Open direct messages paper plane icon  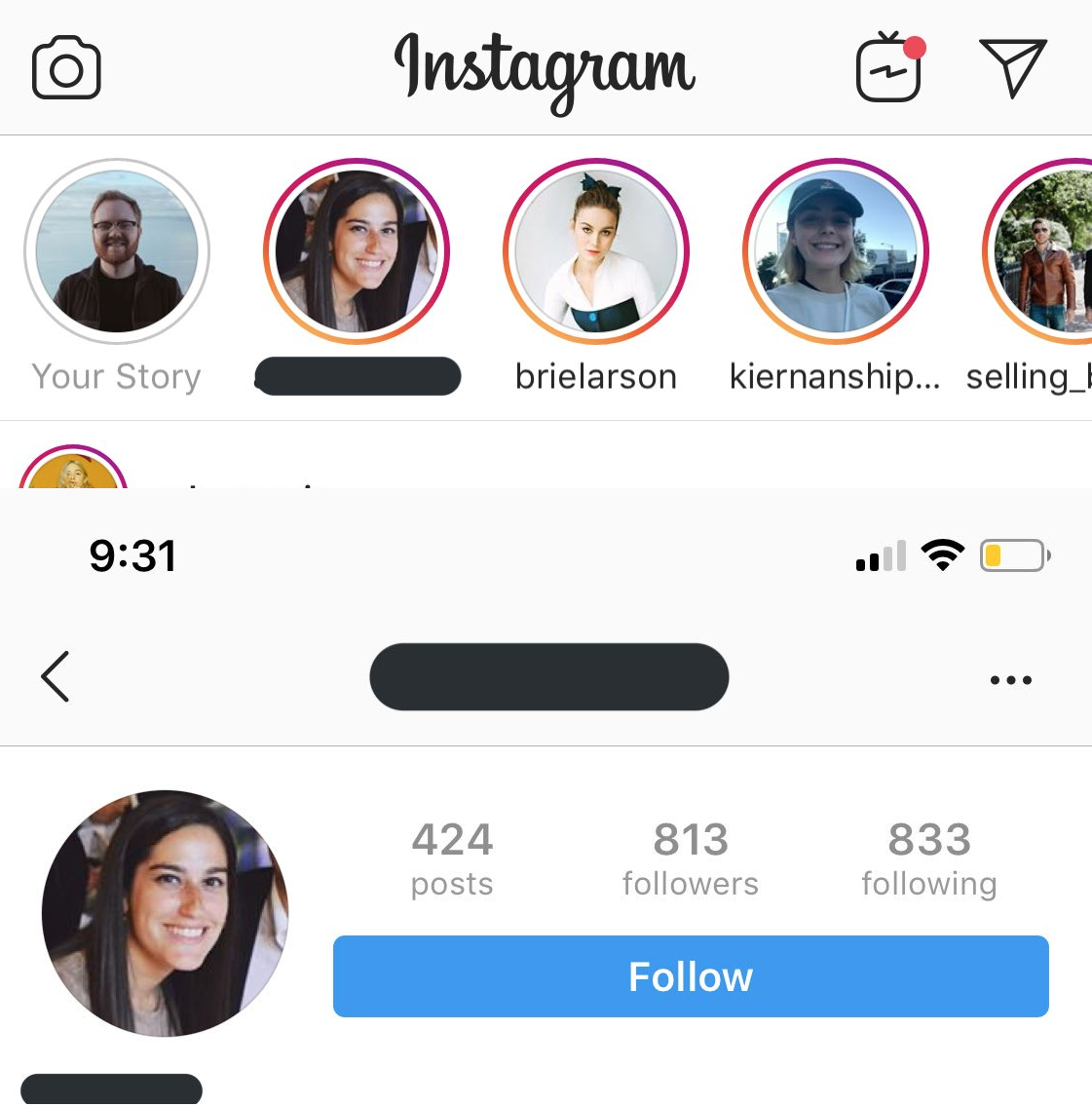click(1013, 67)
